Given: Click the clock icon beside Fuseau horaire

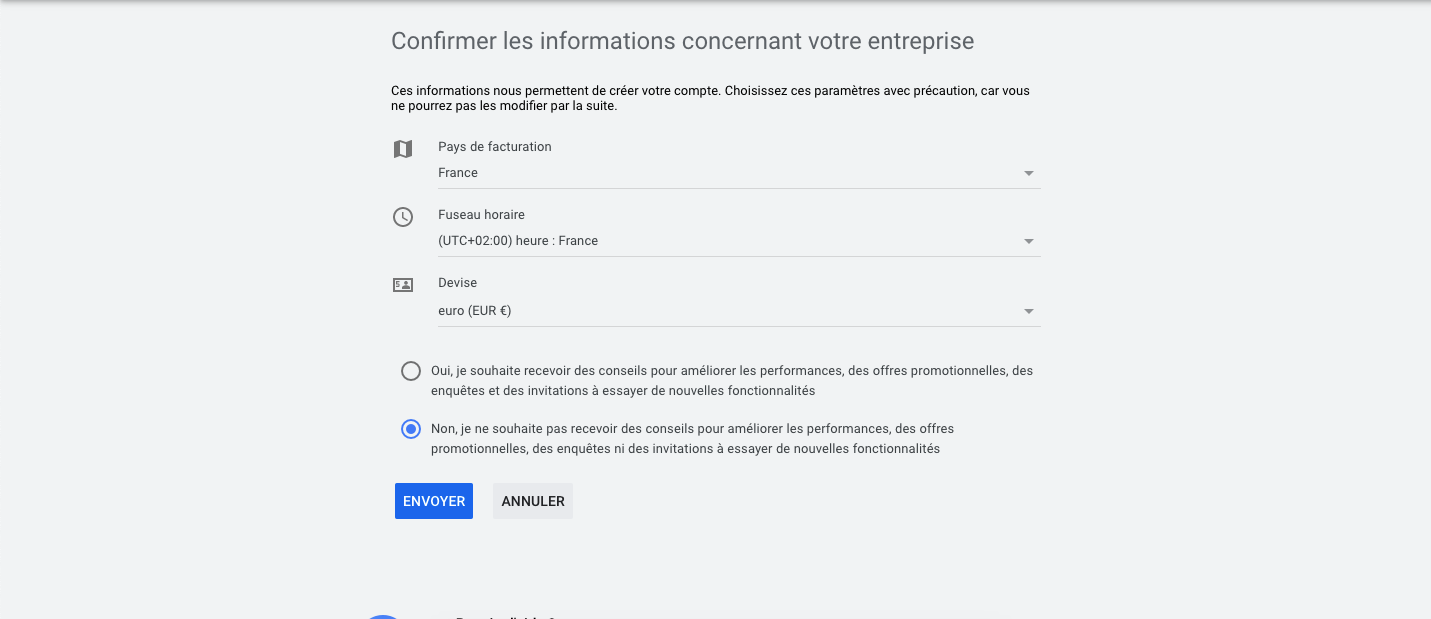Looking at the screenshot, I should (x=402, y=217).
